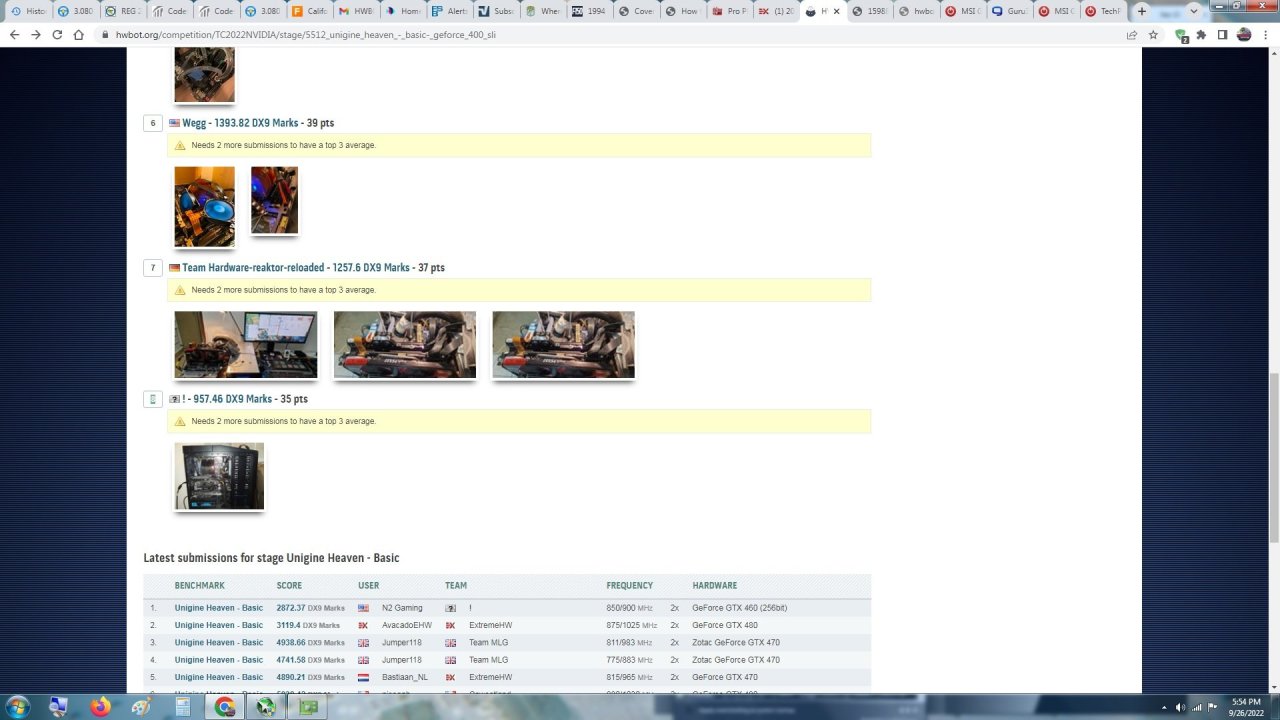Click the share page icon in the address bar
This screenshot has height=720, width=1280.
(x=1131, y=34)
